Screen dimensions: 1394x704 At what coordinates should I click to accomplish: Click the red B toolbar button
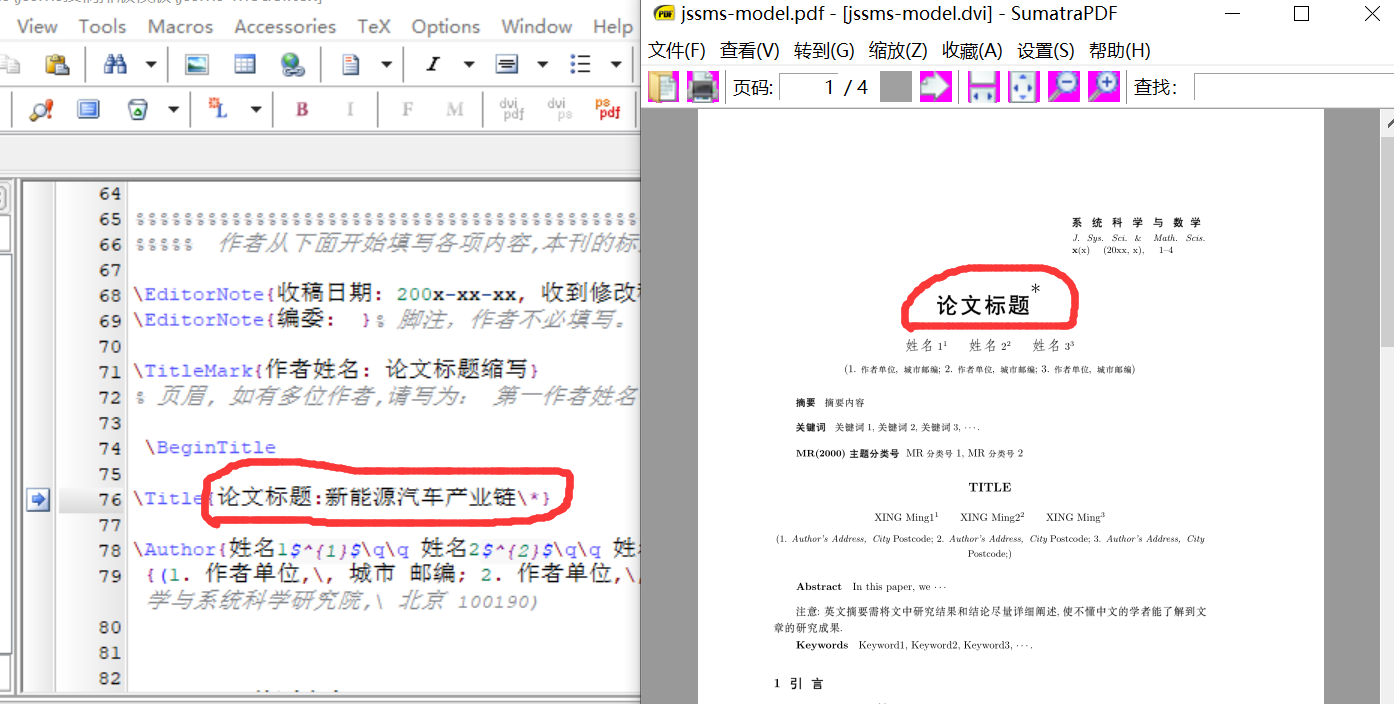point(301,109)
